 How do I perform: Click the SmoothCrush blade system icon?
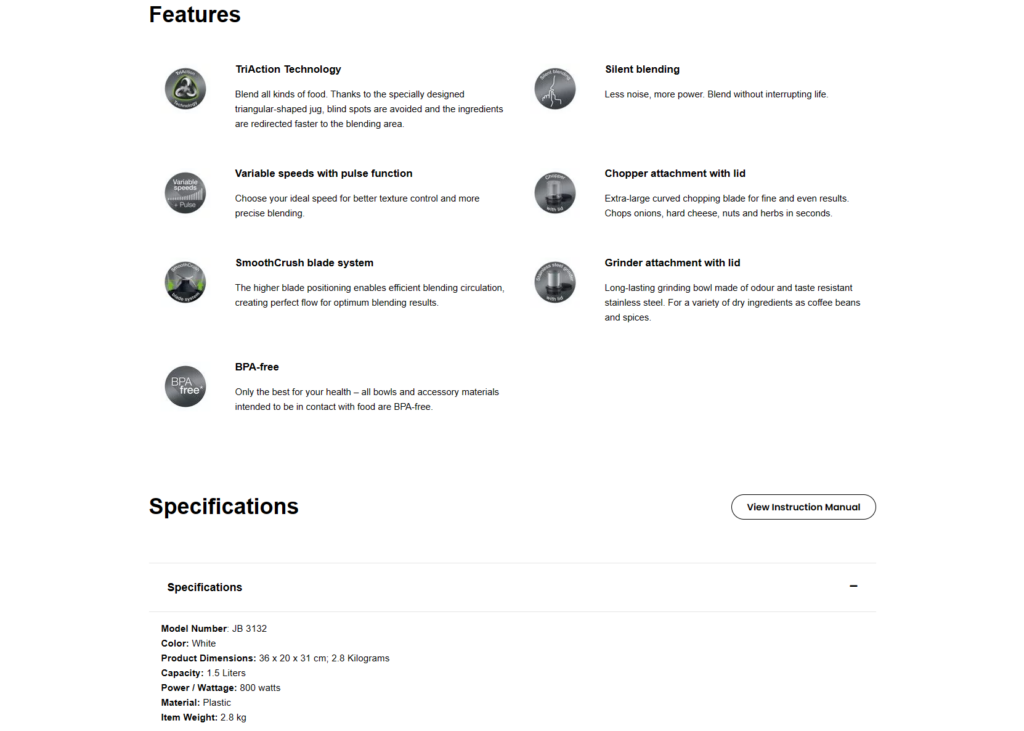tap(185, 282)
